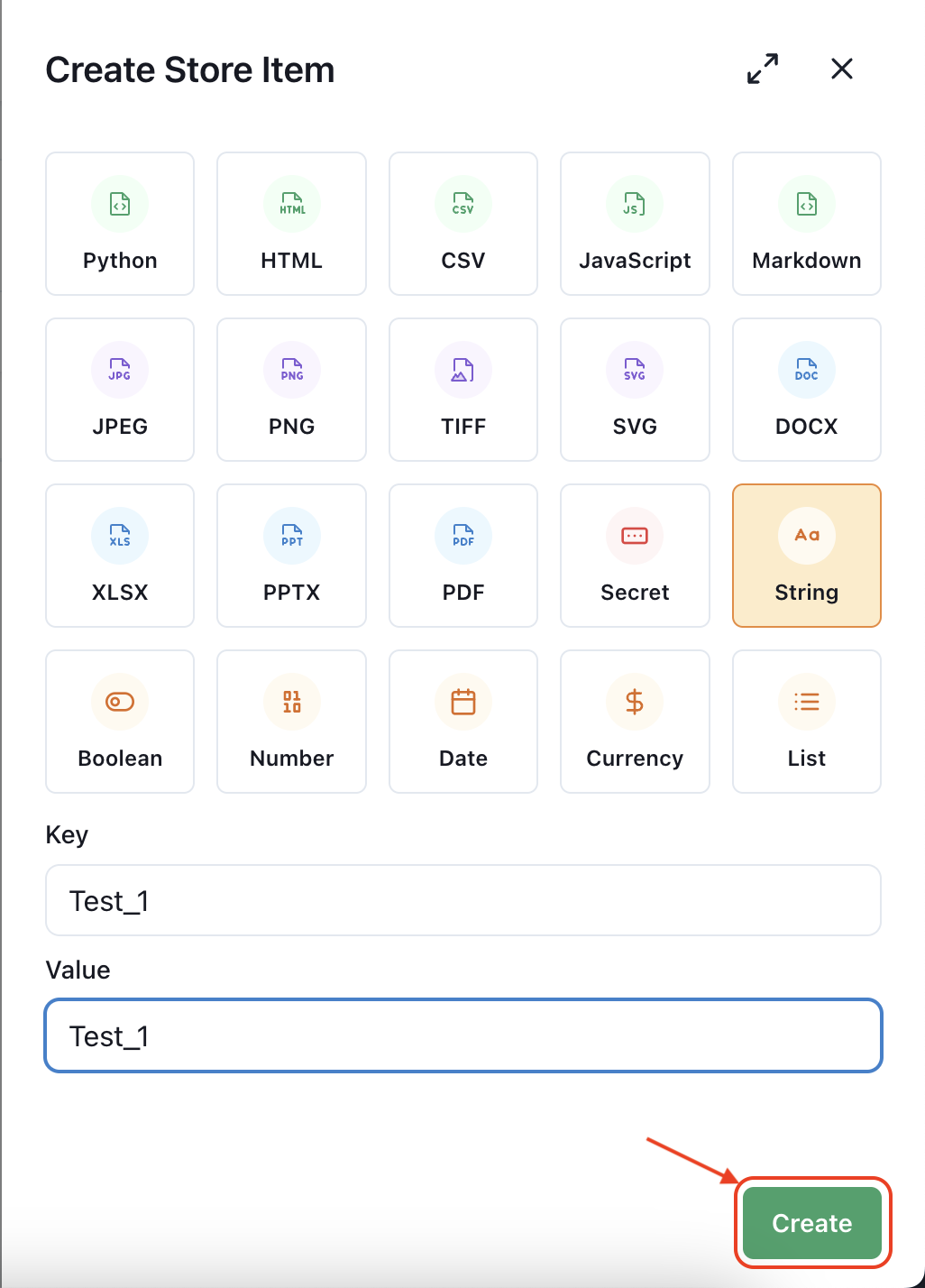Click into the Key input field
This screenshot has width=925, height=1288.
(462, 900)
